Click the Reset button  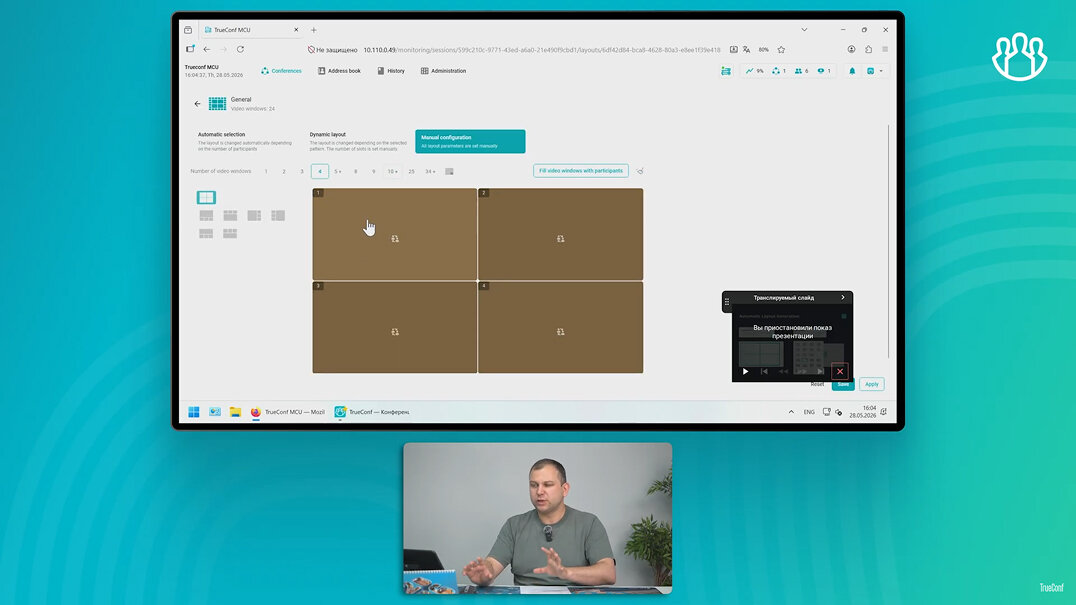pos(817,384)
